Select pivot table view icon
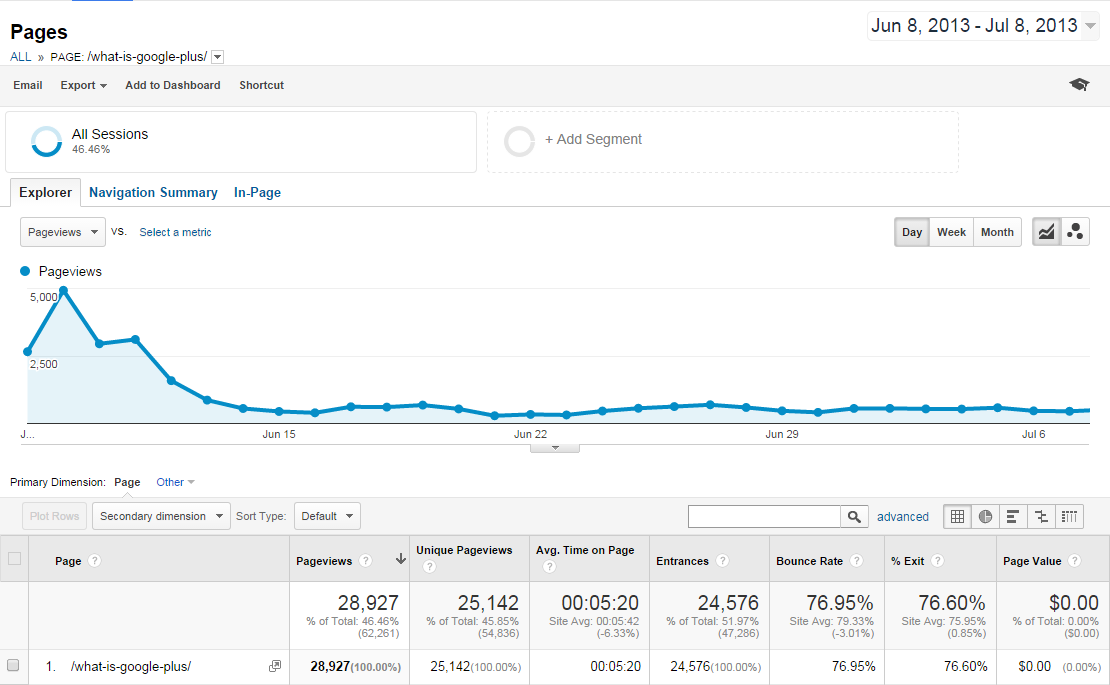Viewport: 1110px width, 685px height. [x=1069, y=517]
